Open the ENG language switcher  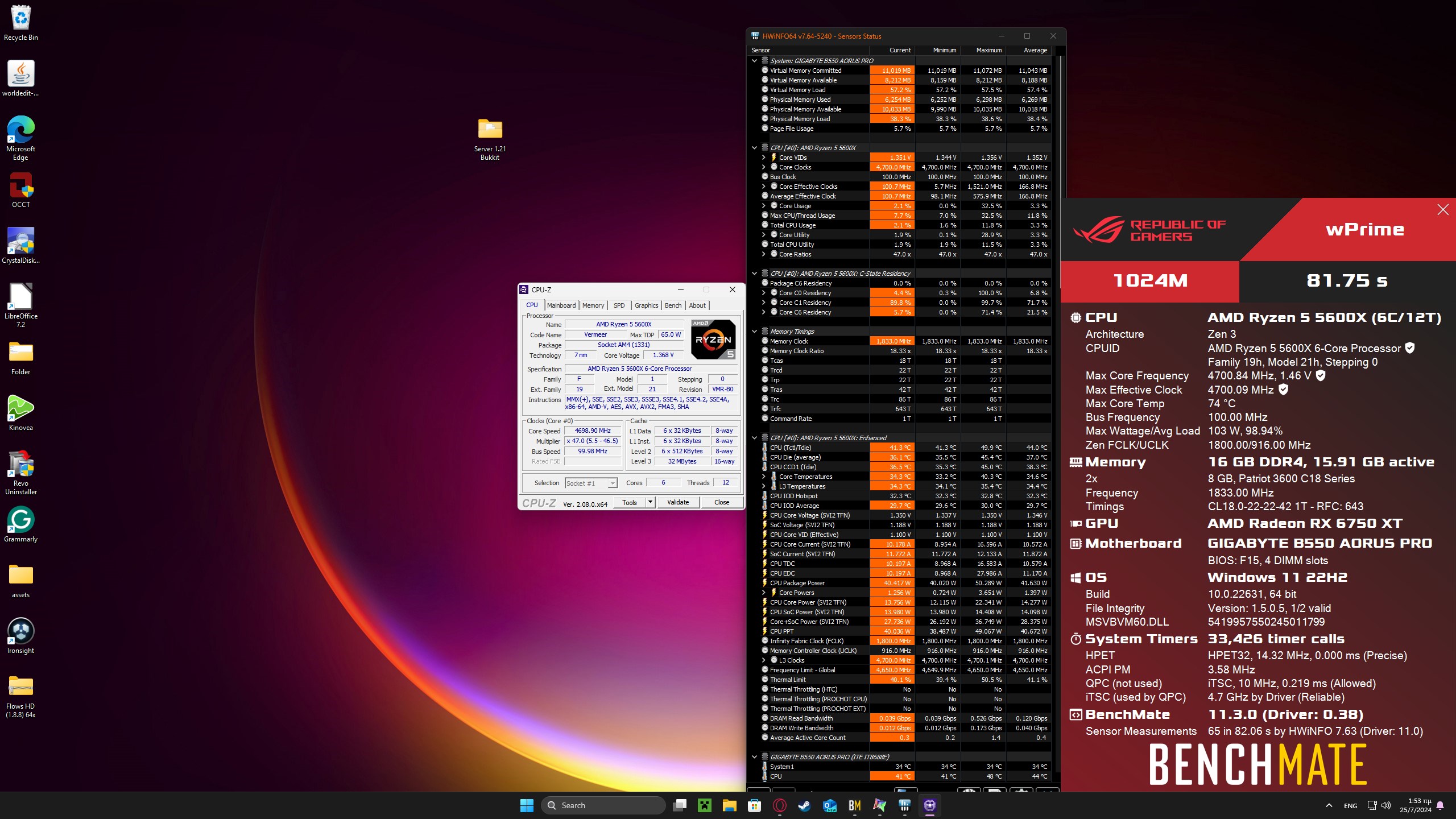[x=1351, y=805]
